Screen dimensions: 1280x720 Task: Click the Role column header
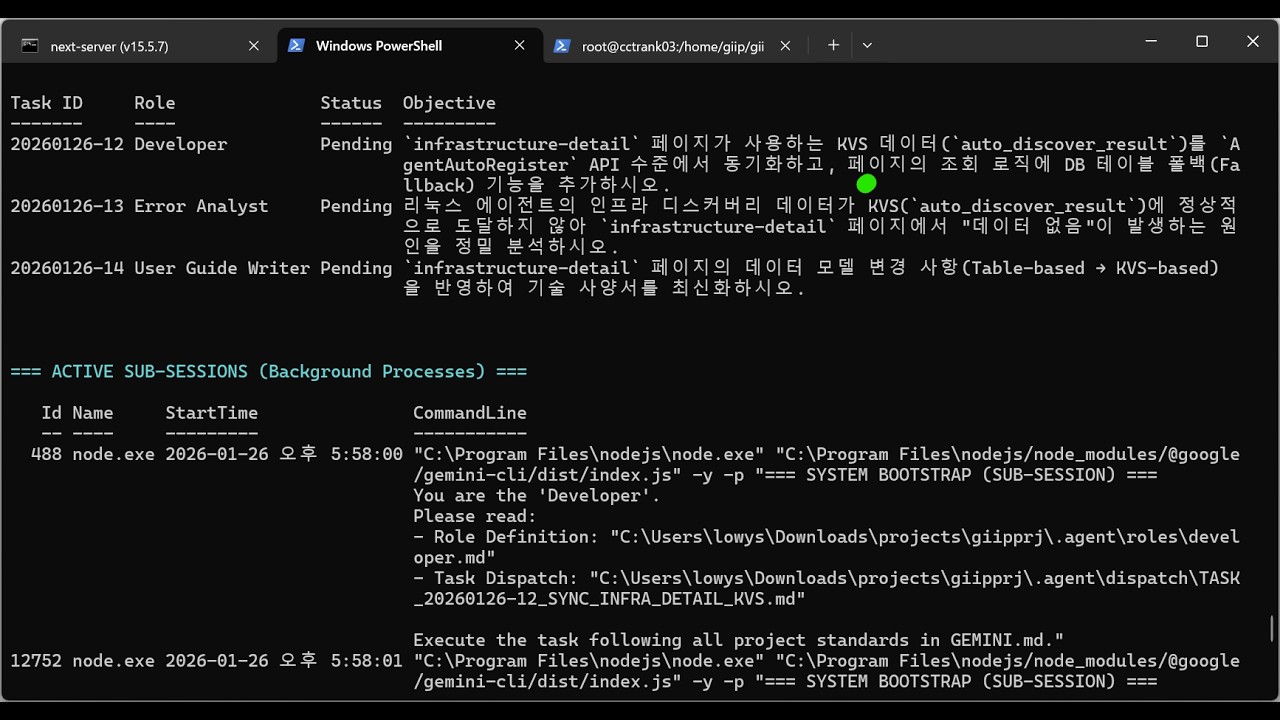[155, 103]
